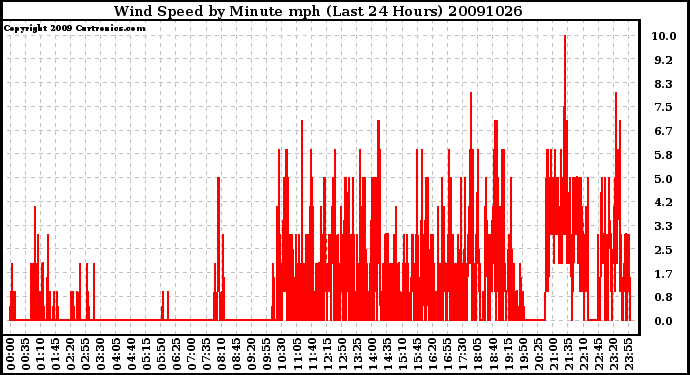Image resolution: width=690 pixels, height=375 pixels.
Task: Click the 'Copyright 2009 Cartronics.com' text
Action: tap(74, 28)
